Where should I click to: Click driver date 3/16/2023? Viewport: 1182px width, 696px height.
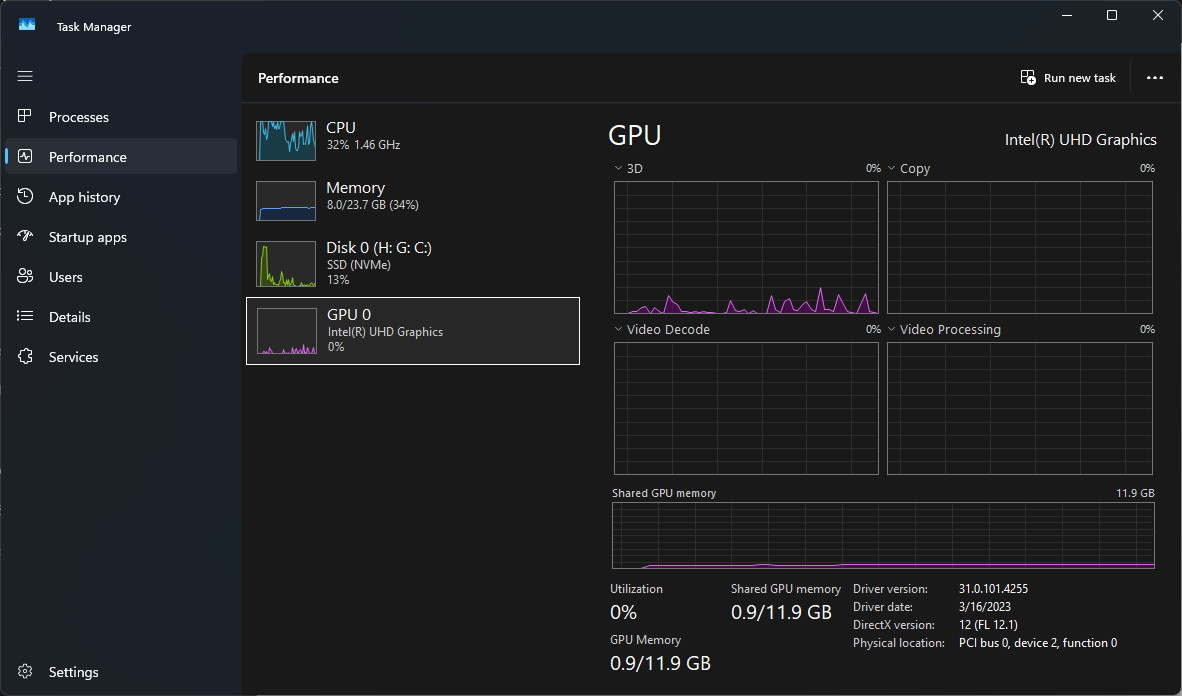[x=984, y=607]
